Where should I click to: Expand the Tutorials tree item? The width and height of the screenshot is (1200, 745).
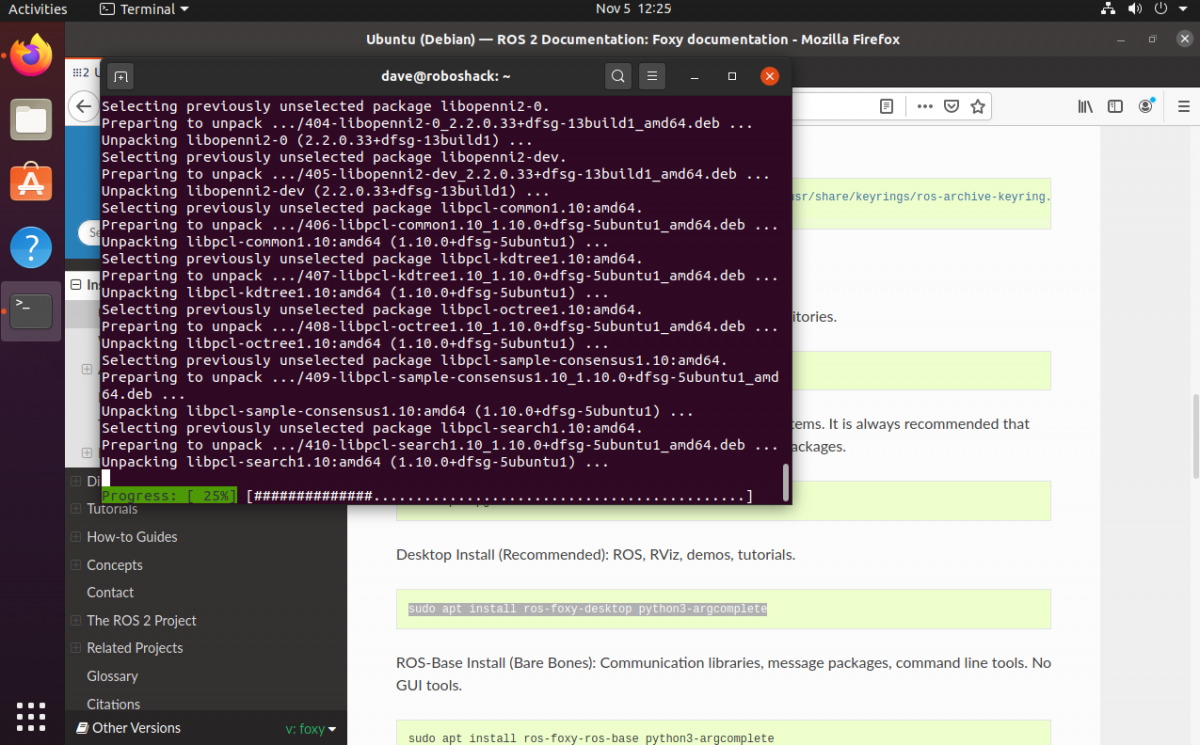(76, 509)
